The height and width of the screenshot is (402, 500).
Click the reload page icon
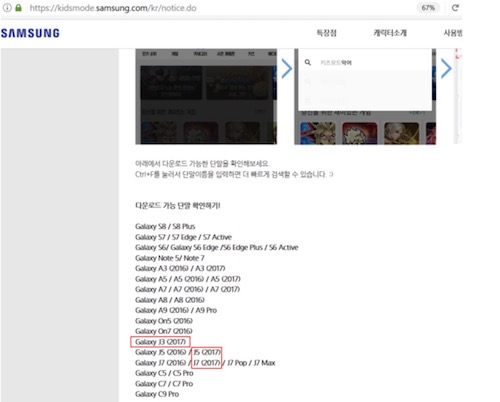[x=455, y=8]
